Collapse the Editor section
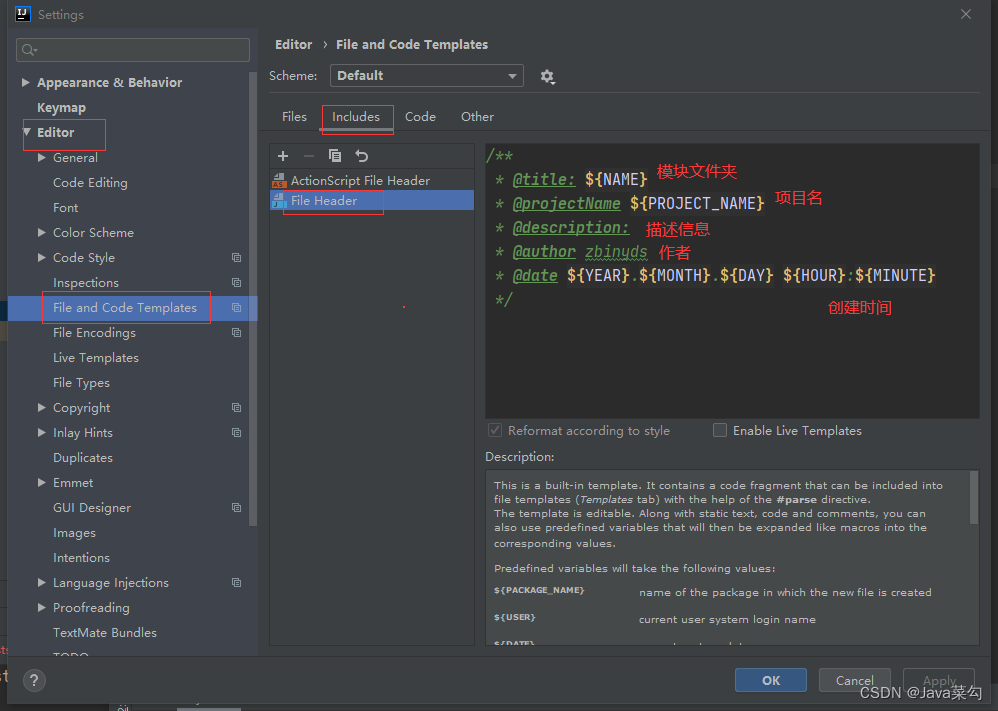The width and height of the screenshot is (998, 711). pos(27,132)
